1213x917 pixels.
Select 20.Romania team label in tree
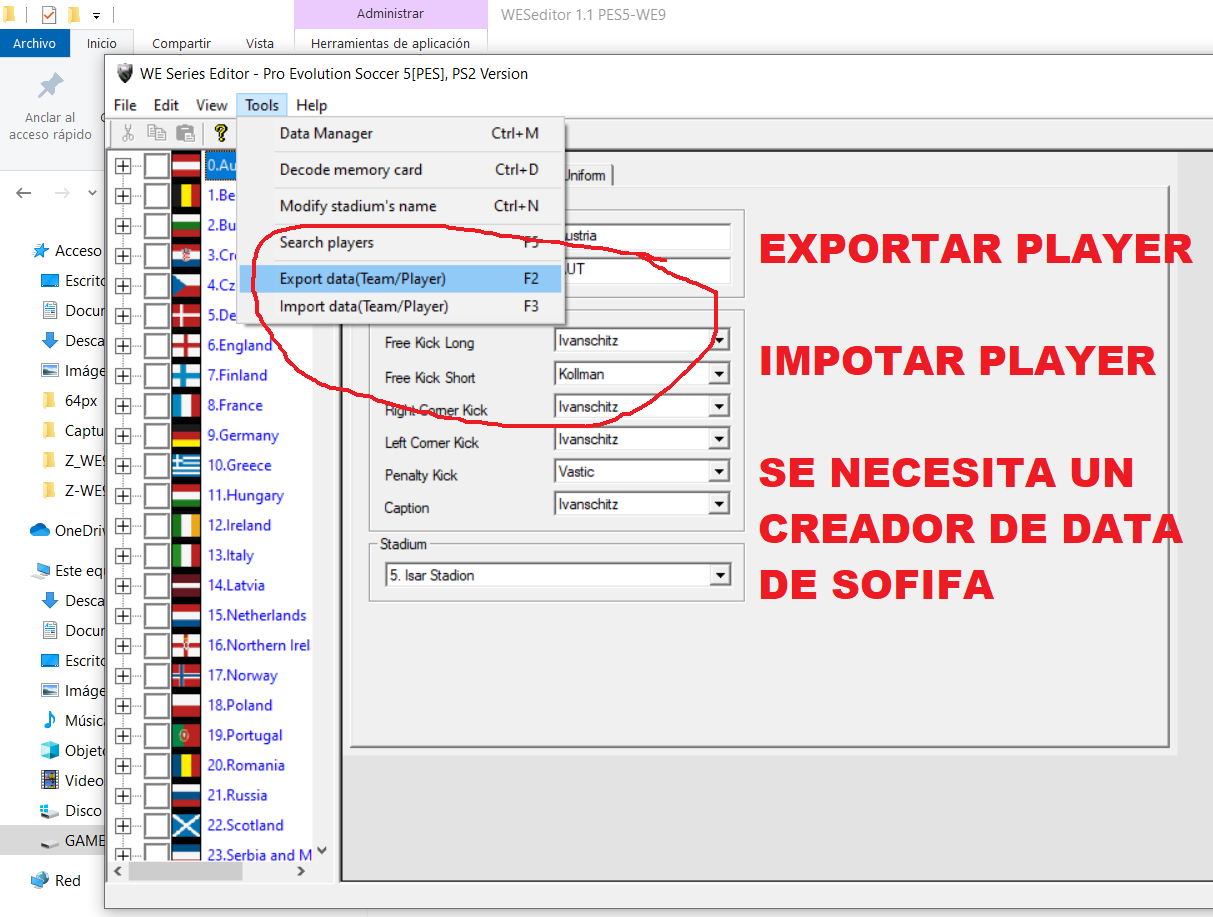(246, 765)
